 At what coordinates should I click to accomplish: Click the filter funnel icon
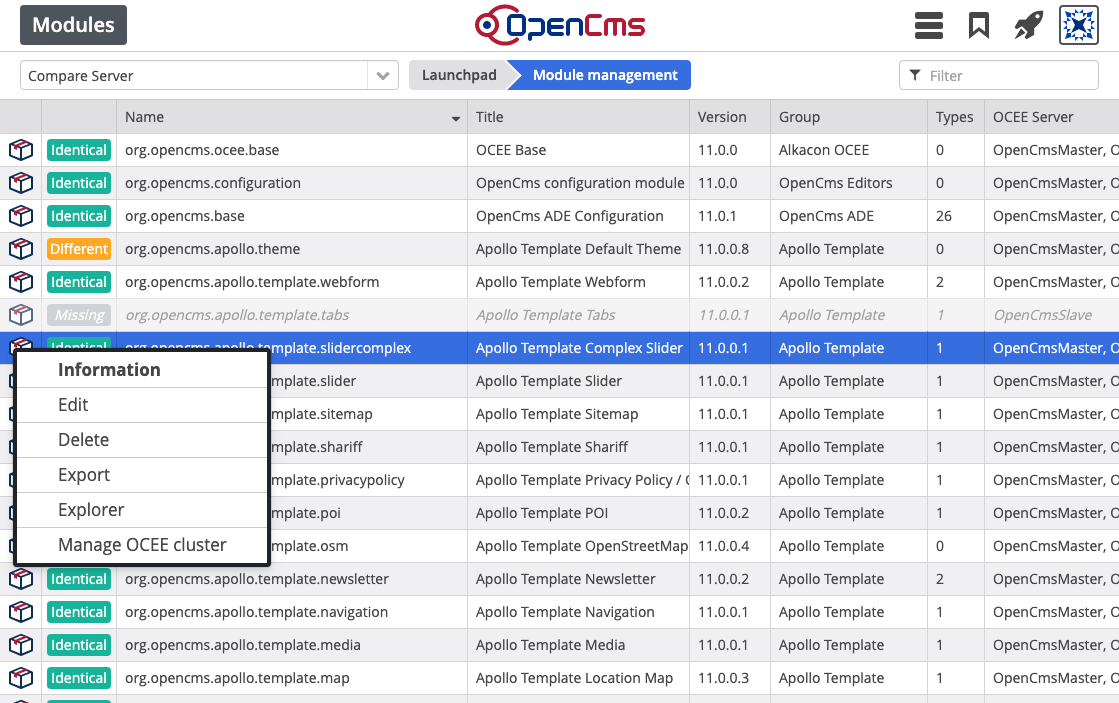point(915,75)
